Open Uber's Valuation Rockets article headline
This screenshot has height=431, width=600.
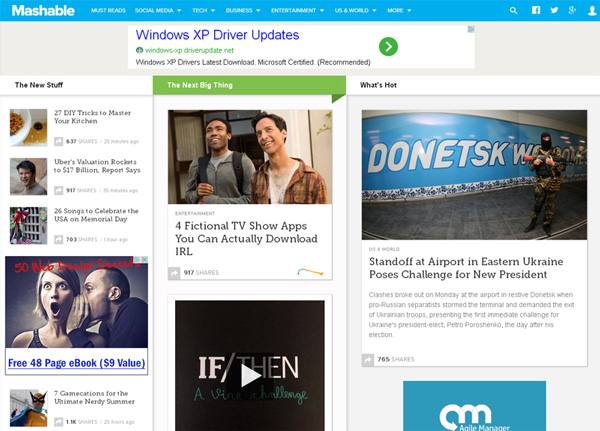click(x=97, y=166)
